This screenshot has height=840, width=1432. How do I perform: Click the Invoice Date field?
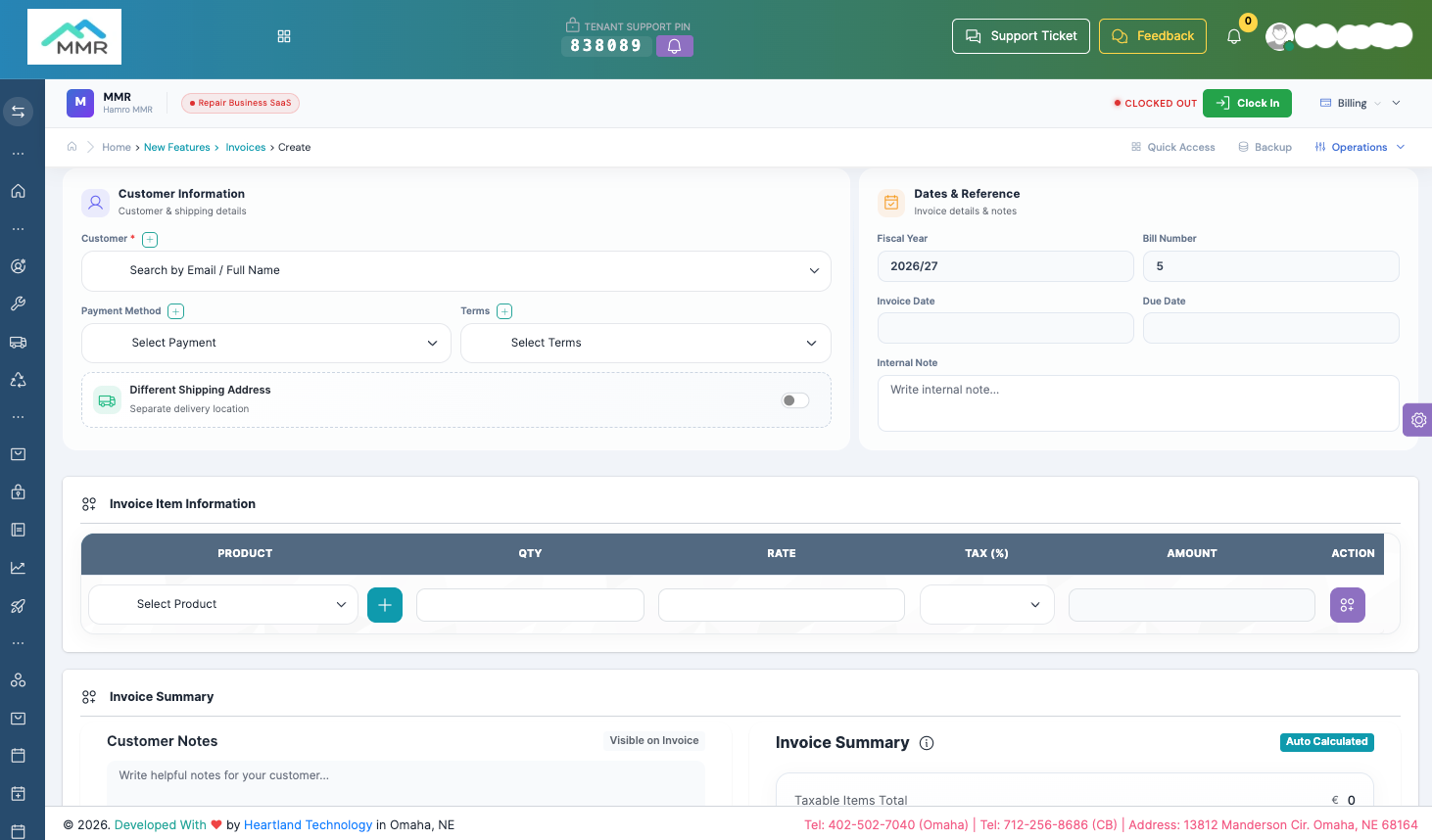(1005, 328)
